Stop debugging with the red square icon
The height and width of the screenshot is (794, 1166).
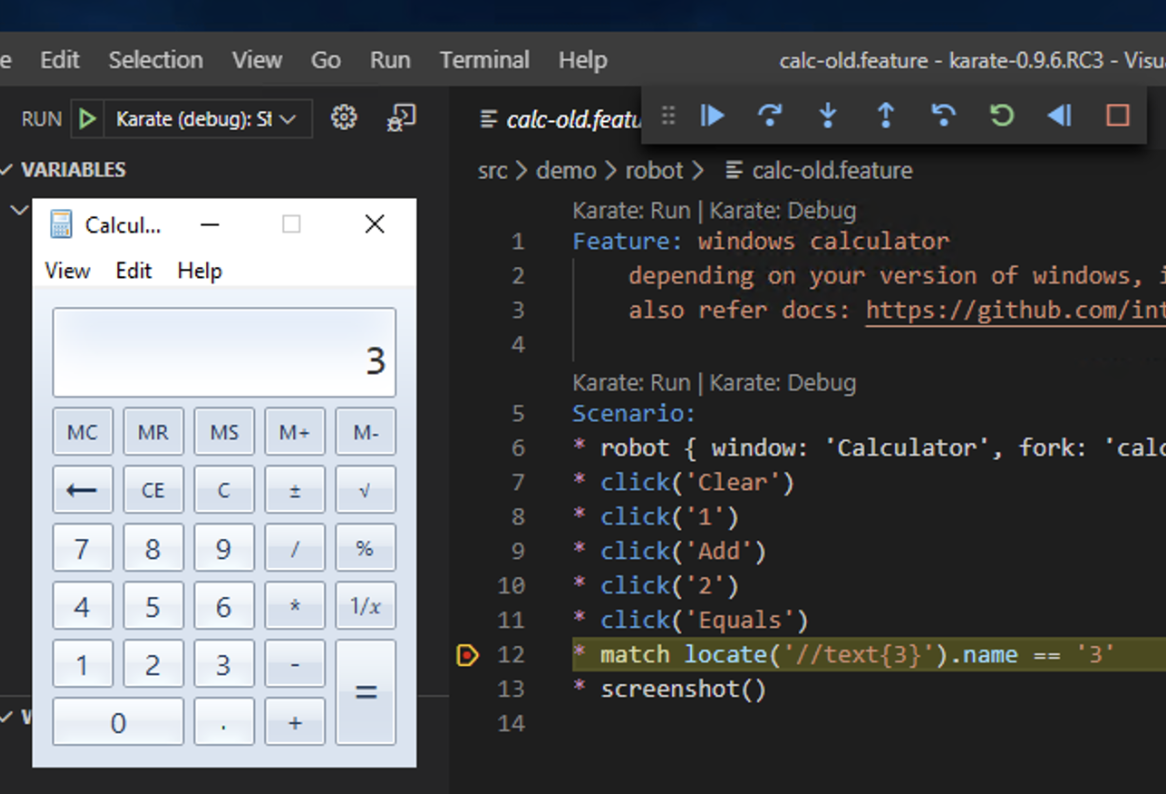[x=1118, y=115]
